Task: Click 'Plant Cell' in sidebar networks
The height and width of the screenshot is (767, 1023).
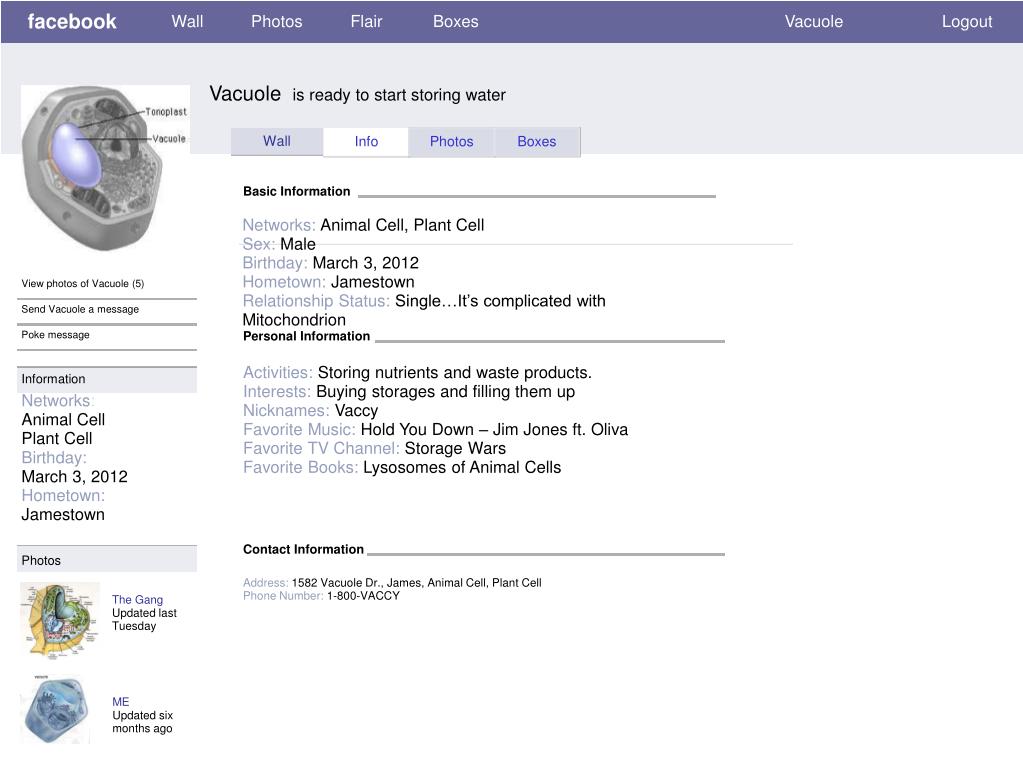Action: [57, 438]
